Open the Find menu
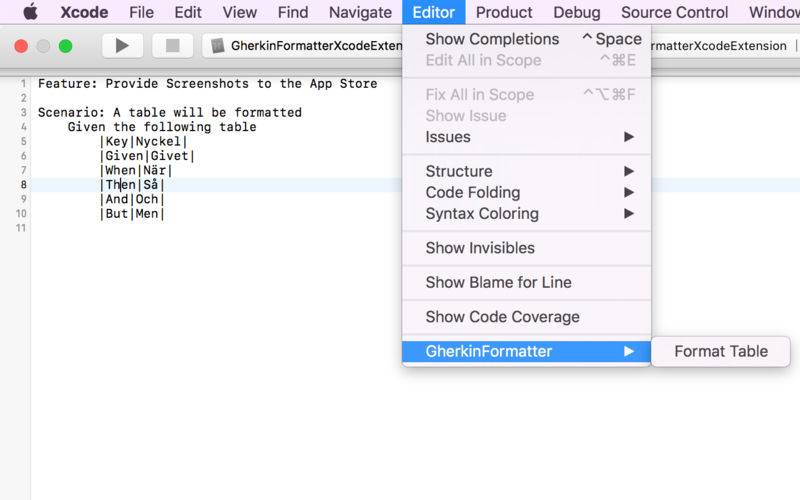 (x=293, y=12)
